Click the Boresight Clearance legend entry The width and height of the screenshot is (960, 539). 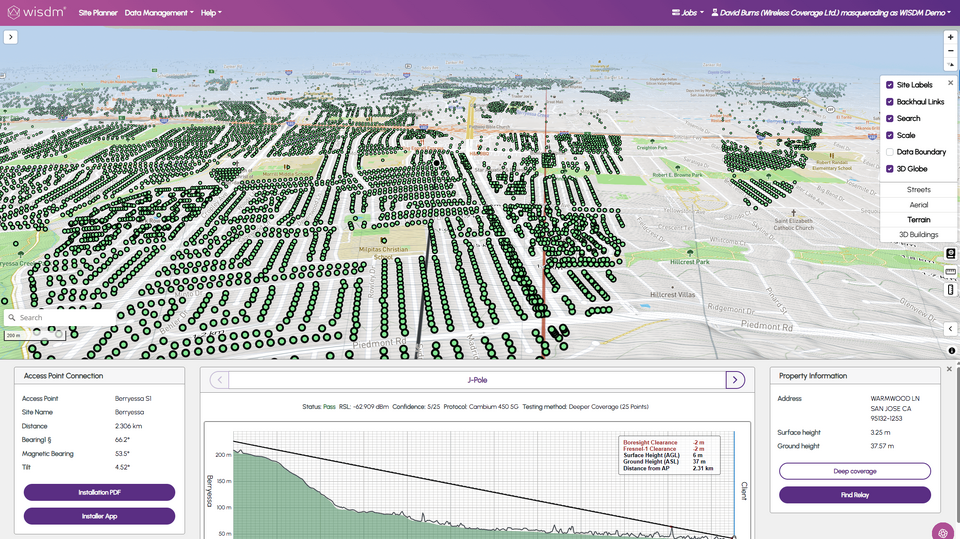pos(650,442)
